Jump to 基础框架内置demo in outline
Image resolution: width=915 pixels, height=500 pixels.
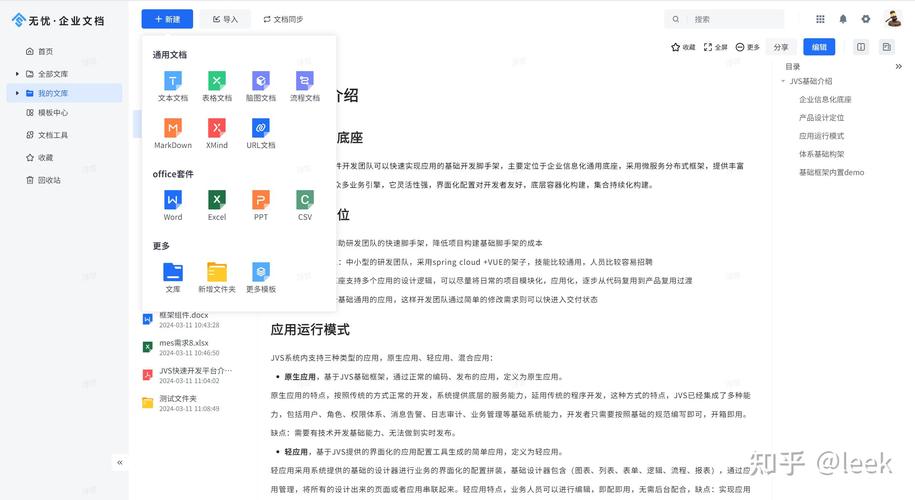[x=832, y=173]
